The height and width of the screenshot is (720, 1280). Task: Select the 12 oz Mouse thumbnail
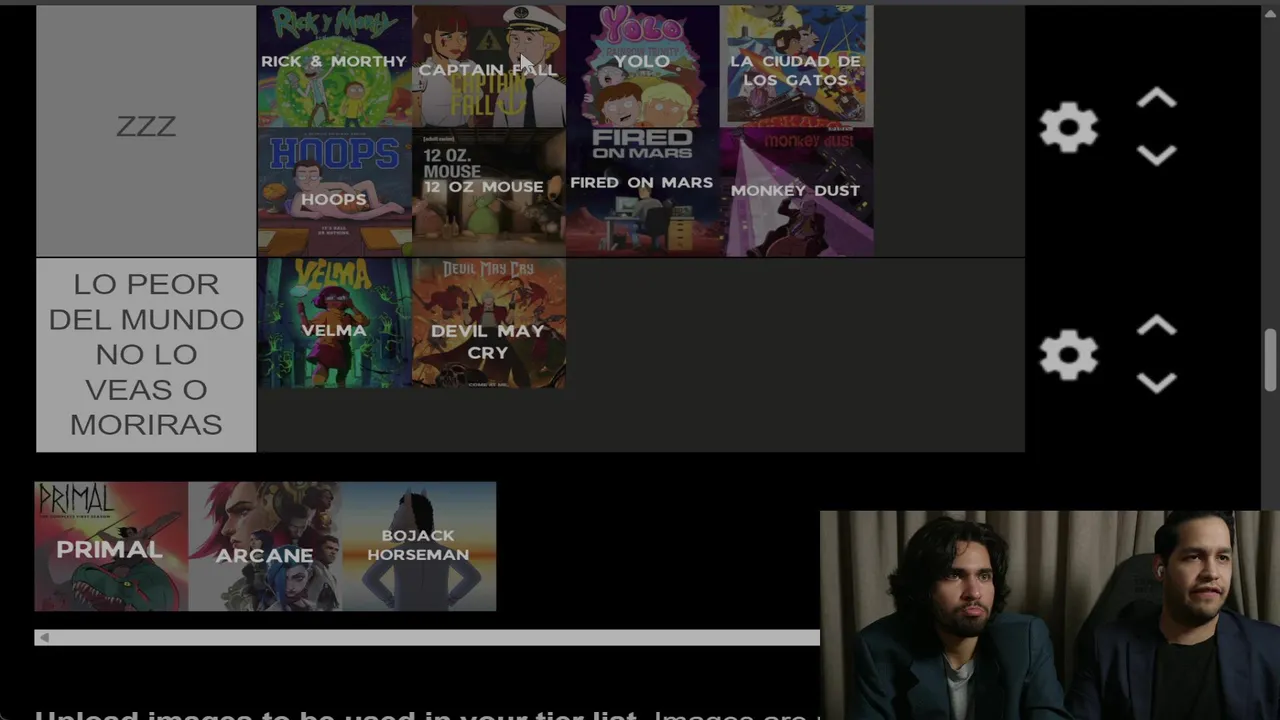(488, 192)
